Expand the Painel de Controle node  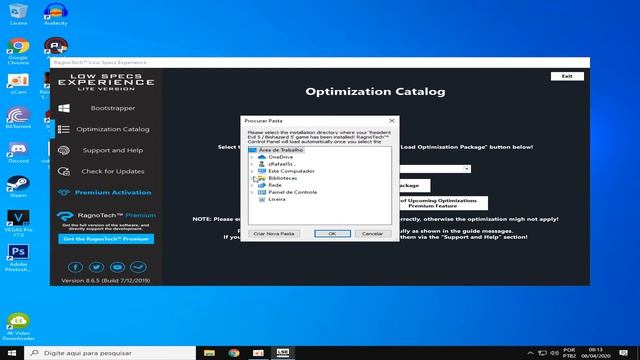[252, 192]
